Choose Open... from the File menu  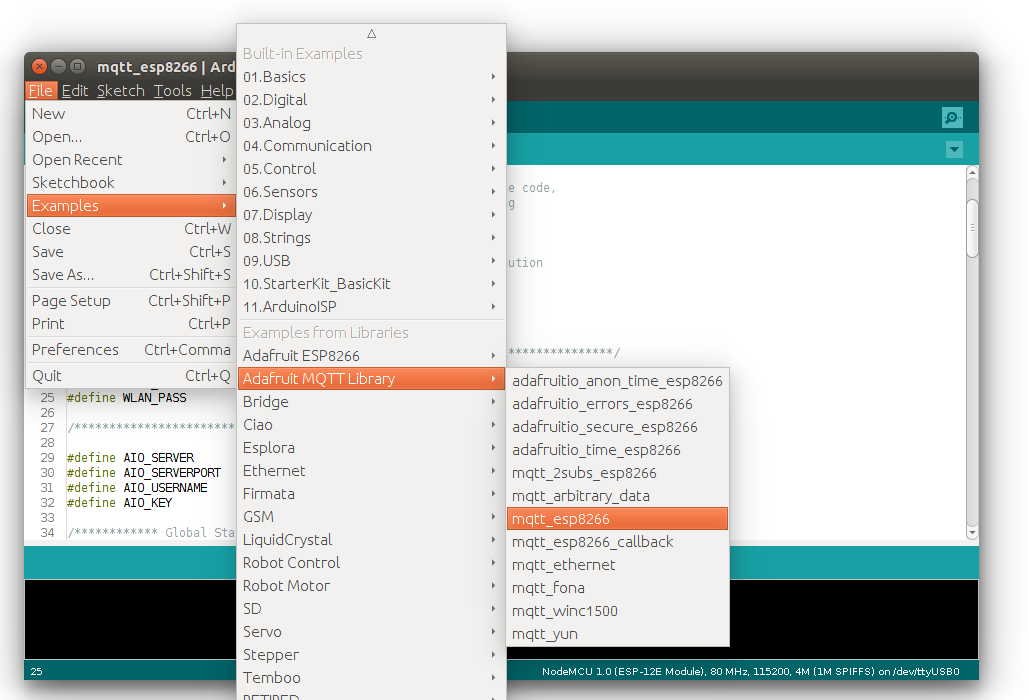131,136
